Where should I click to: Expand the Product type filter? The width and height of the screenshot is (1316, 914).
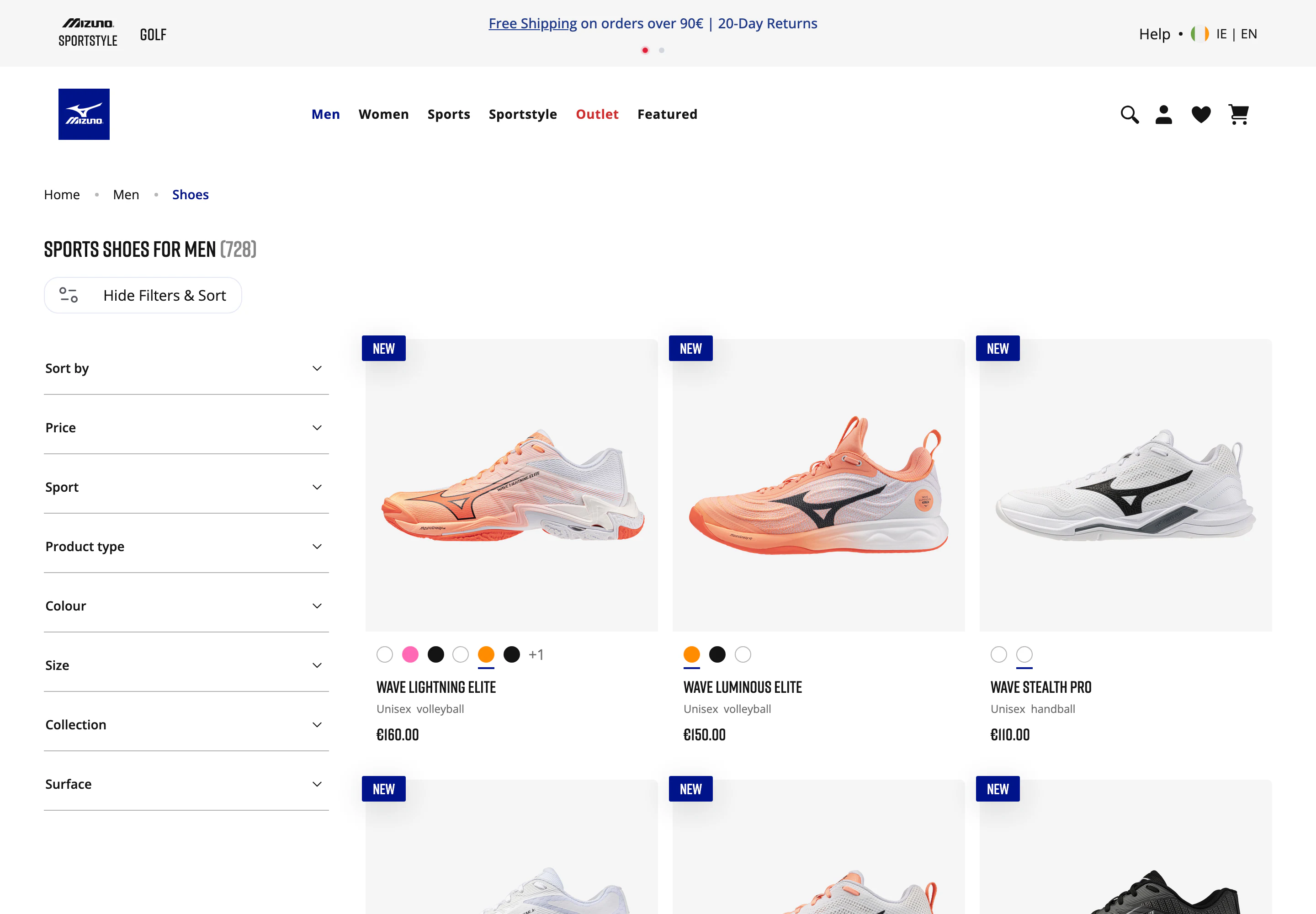pyautogui.click(x=186, y=546)
